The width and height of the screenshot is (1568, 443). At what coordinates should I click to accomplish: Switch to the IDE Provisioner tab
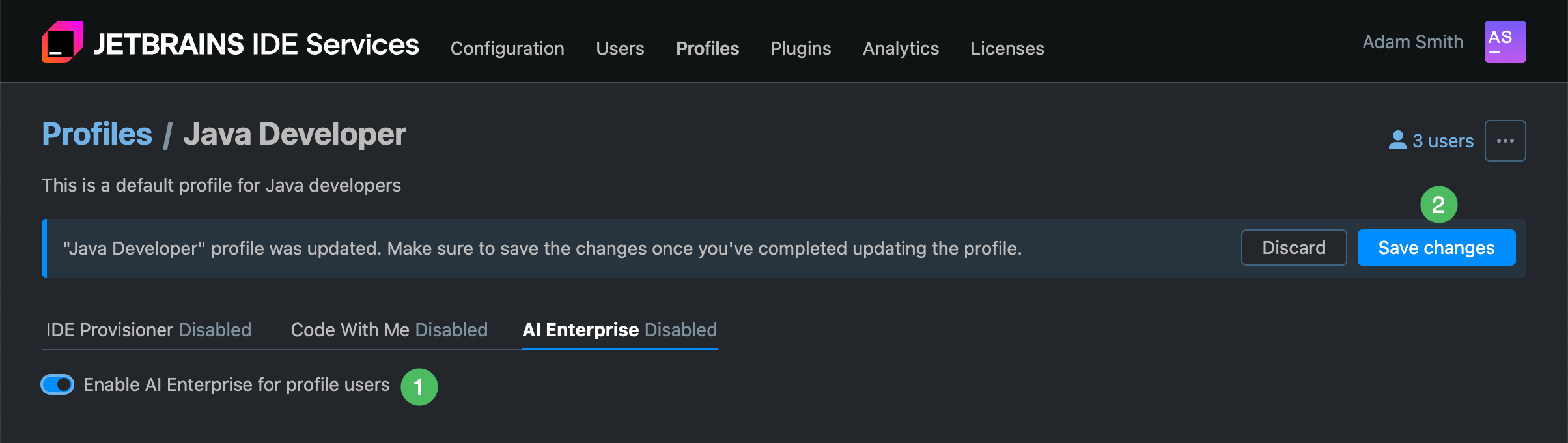[148, 330]
